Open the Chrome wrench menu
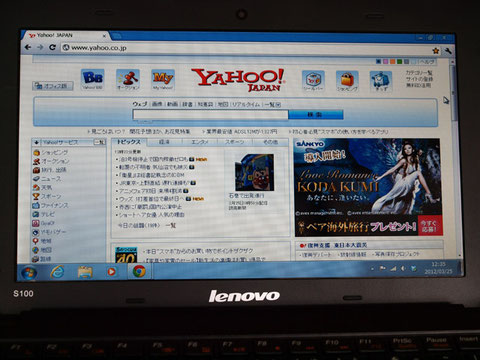 [x=447, y=51]
